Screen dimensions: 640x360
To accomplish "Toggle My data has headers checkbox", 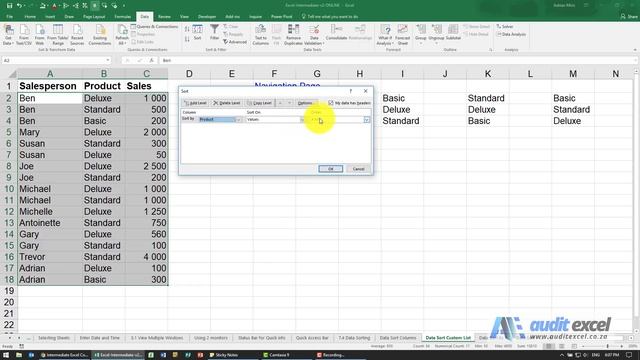I will (331, 103).
